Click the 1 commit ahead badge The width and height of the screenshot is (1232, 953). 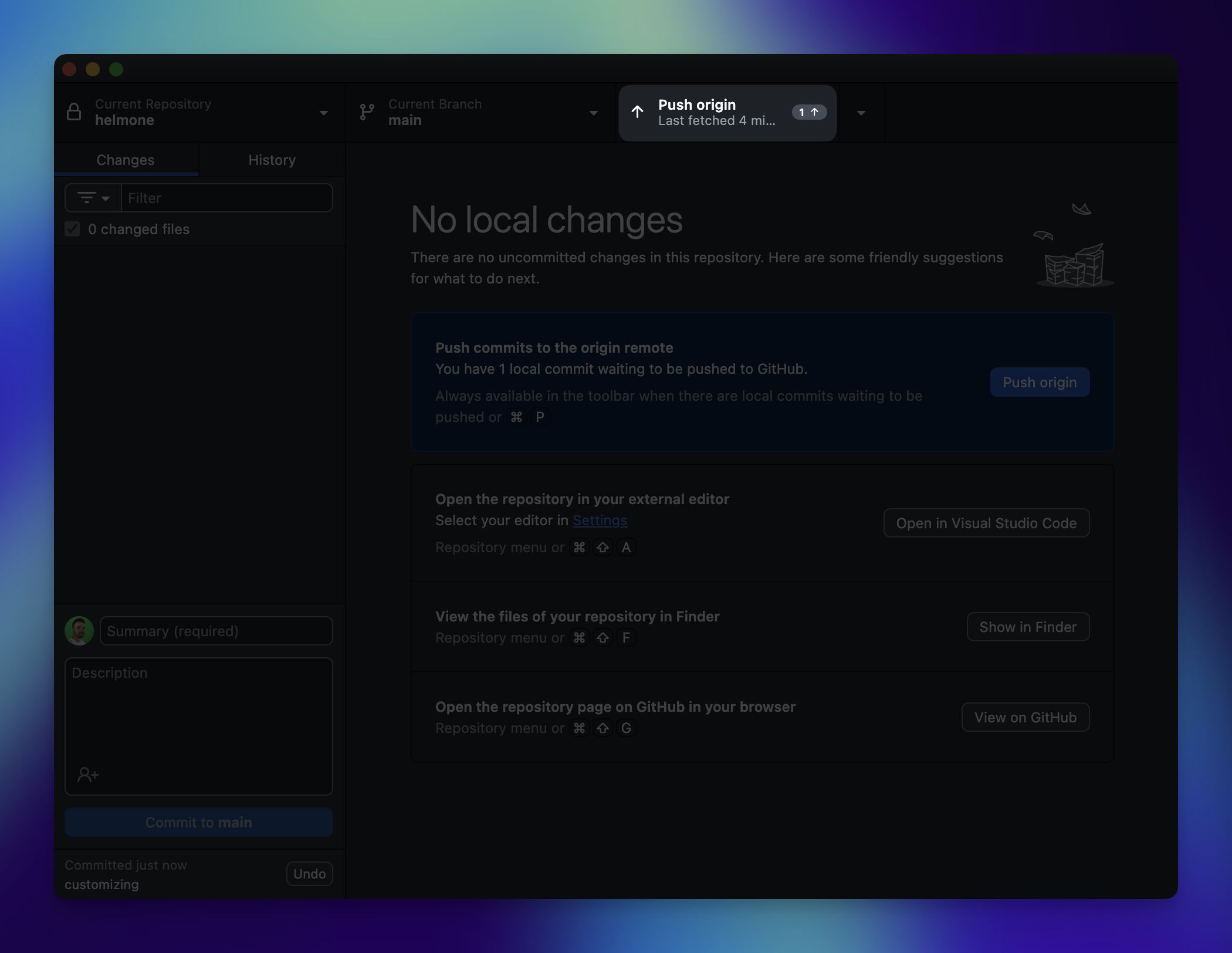809,112
